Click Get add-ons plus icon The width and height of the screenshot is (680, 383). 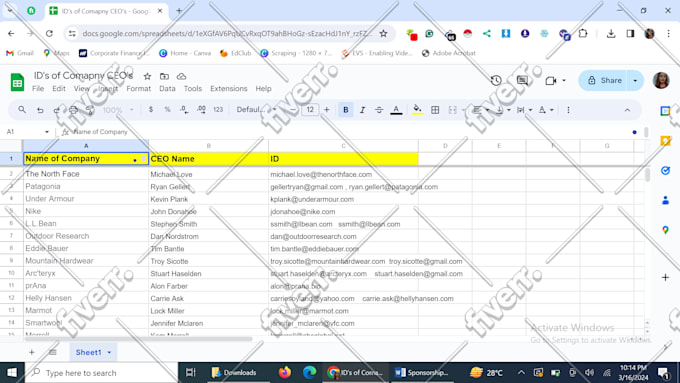pyautogui.click(x=665, y=277)
